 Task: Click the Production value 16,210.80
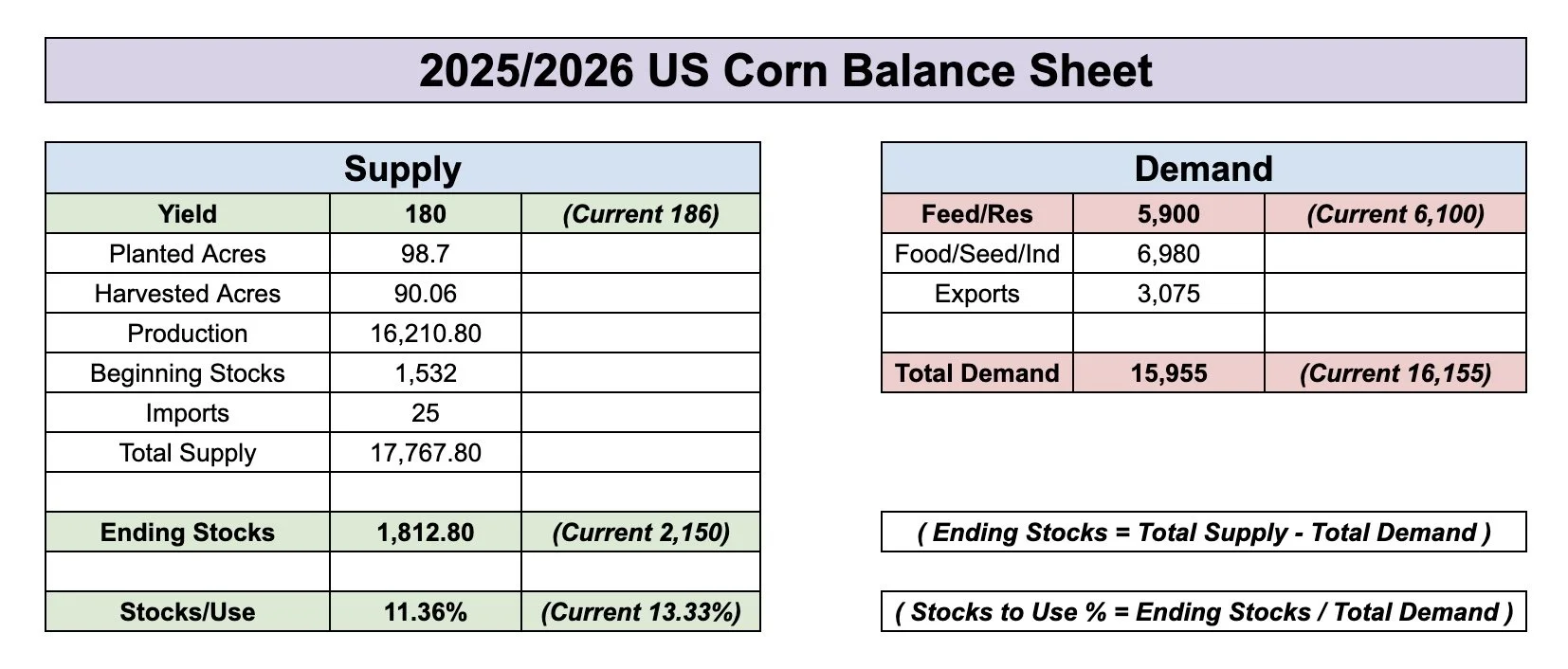pos(426,334)
